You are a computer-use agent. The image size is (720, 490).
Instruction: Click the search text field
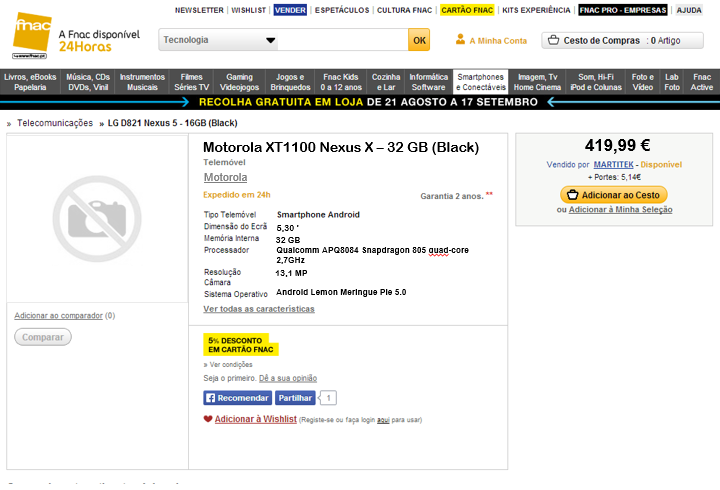point(343,40)
